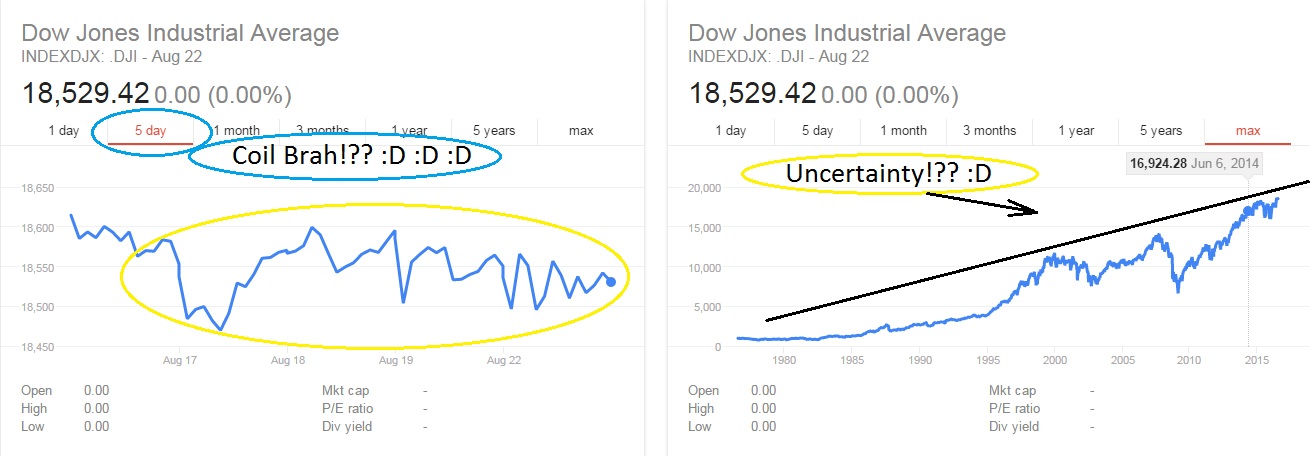Viewport: 1310px width, 456px height.
Task: Open the 5 years view on left chart
Action: point(494,131)
